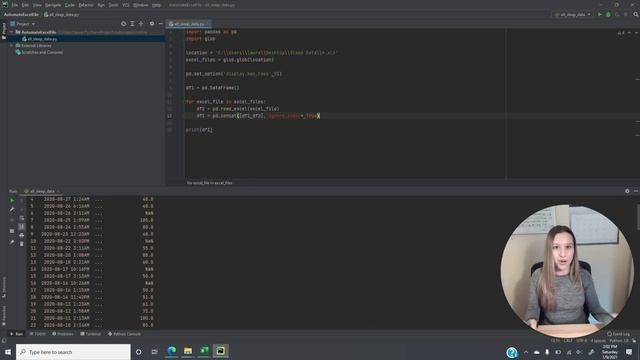
Task: Open the Terminal tool window tab
Action: 91,334
